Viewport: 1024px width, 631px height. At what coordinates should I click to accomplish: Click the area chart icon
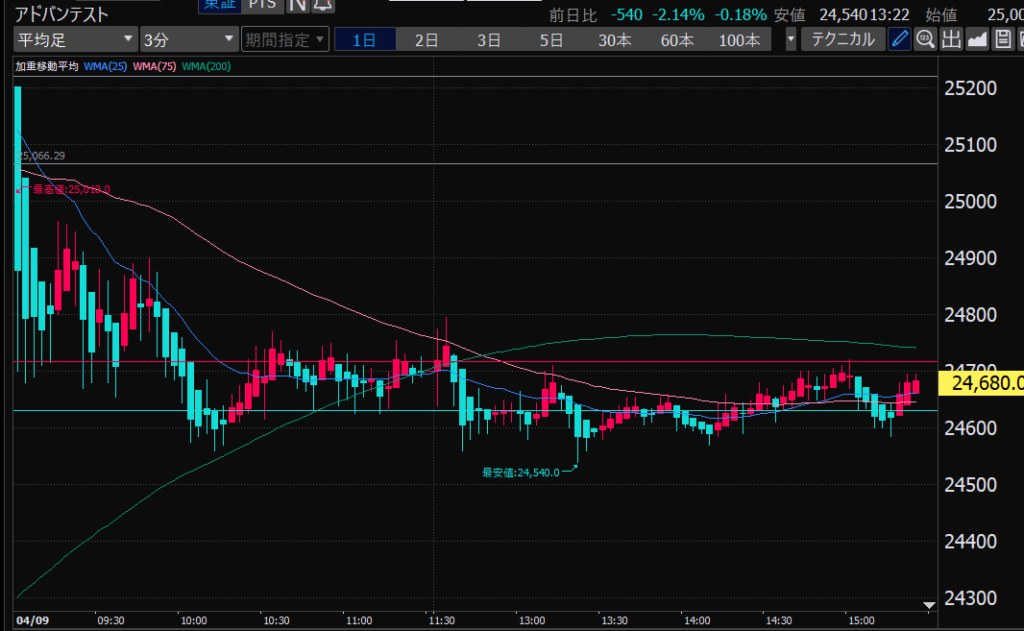pyautogui.click(x=976, y=40)
